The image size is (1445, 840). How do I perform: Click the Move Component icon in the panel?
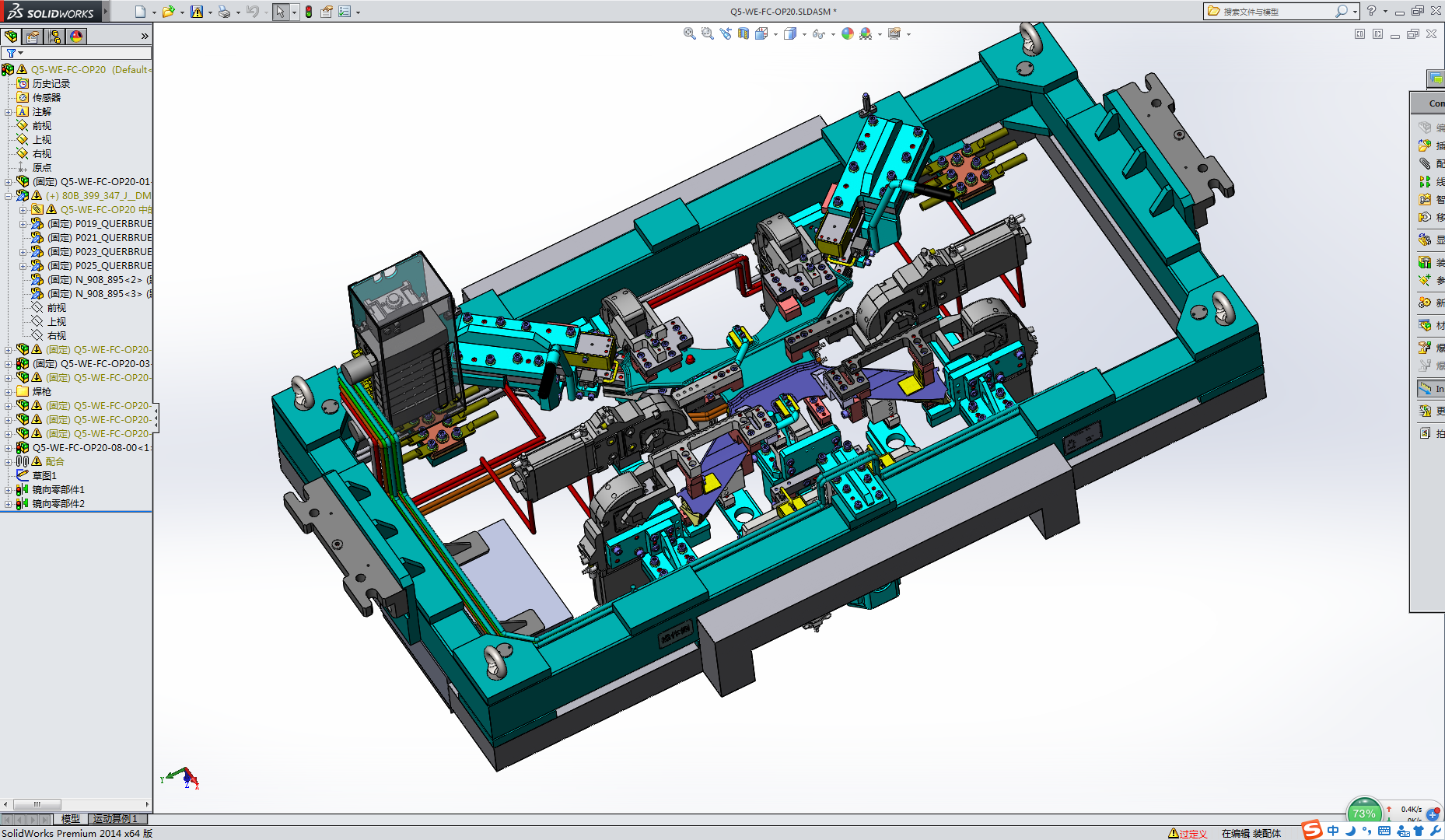[1425, 217]
